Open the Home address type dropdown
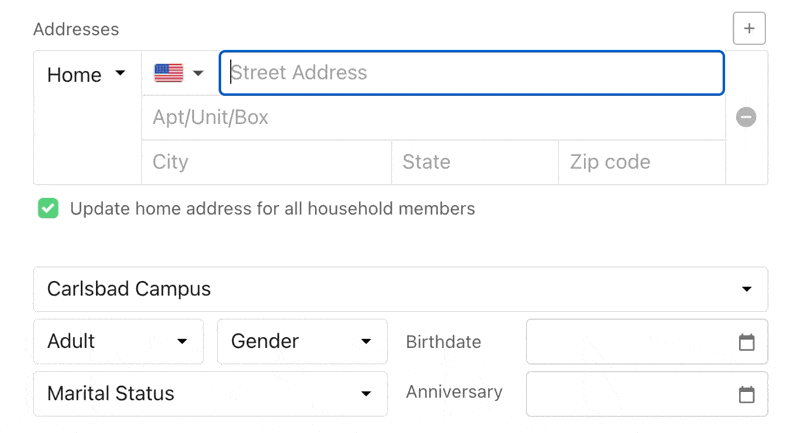Viewport: 800px width, 433px height. click(87, 75)
